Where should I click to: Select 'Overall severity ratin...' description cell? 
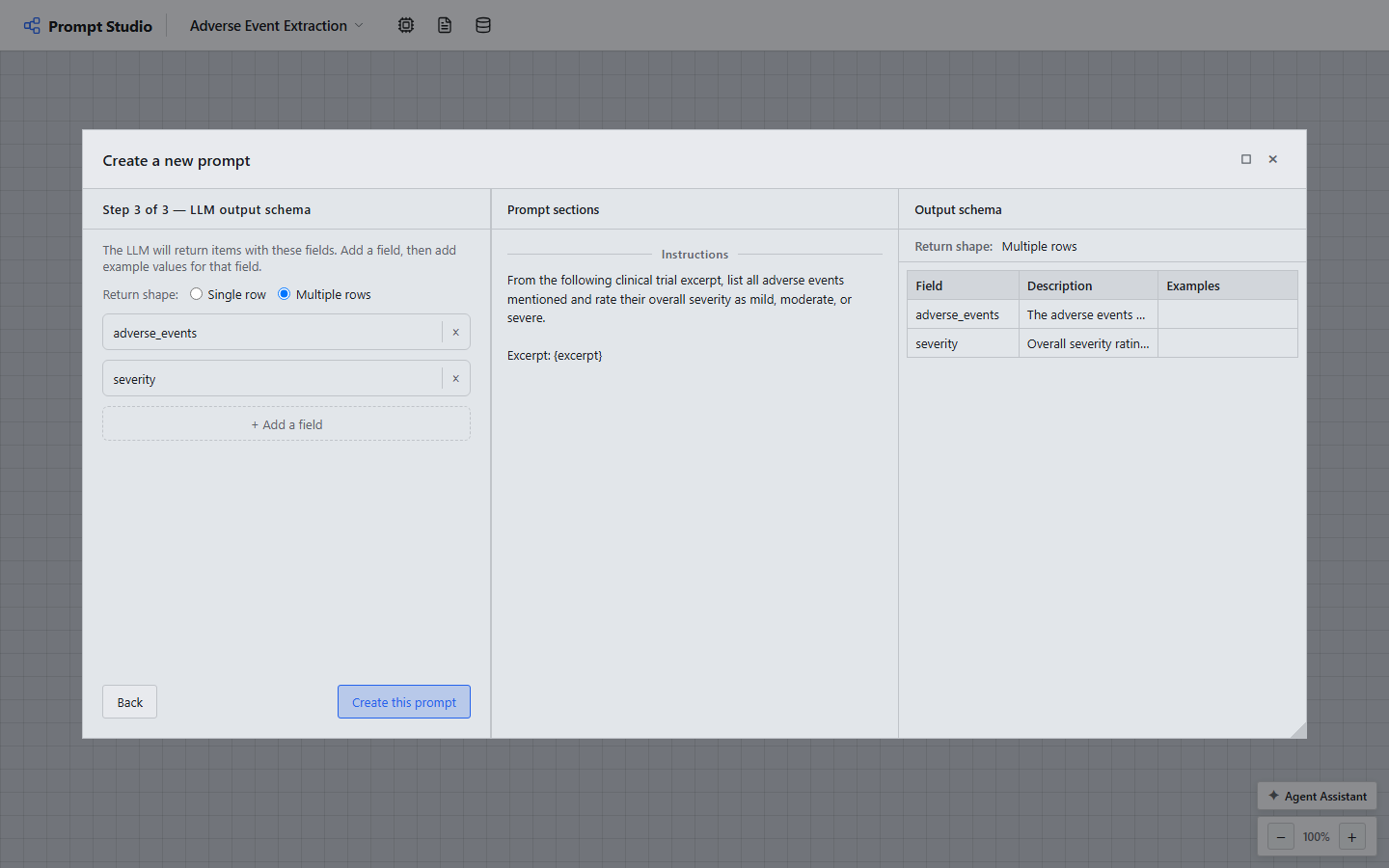[1088, 343]
